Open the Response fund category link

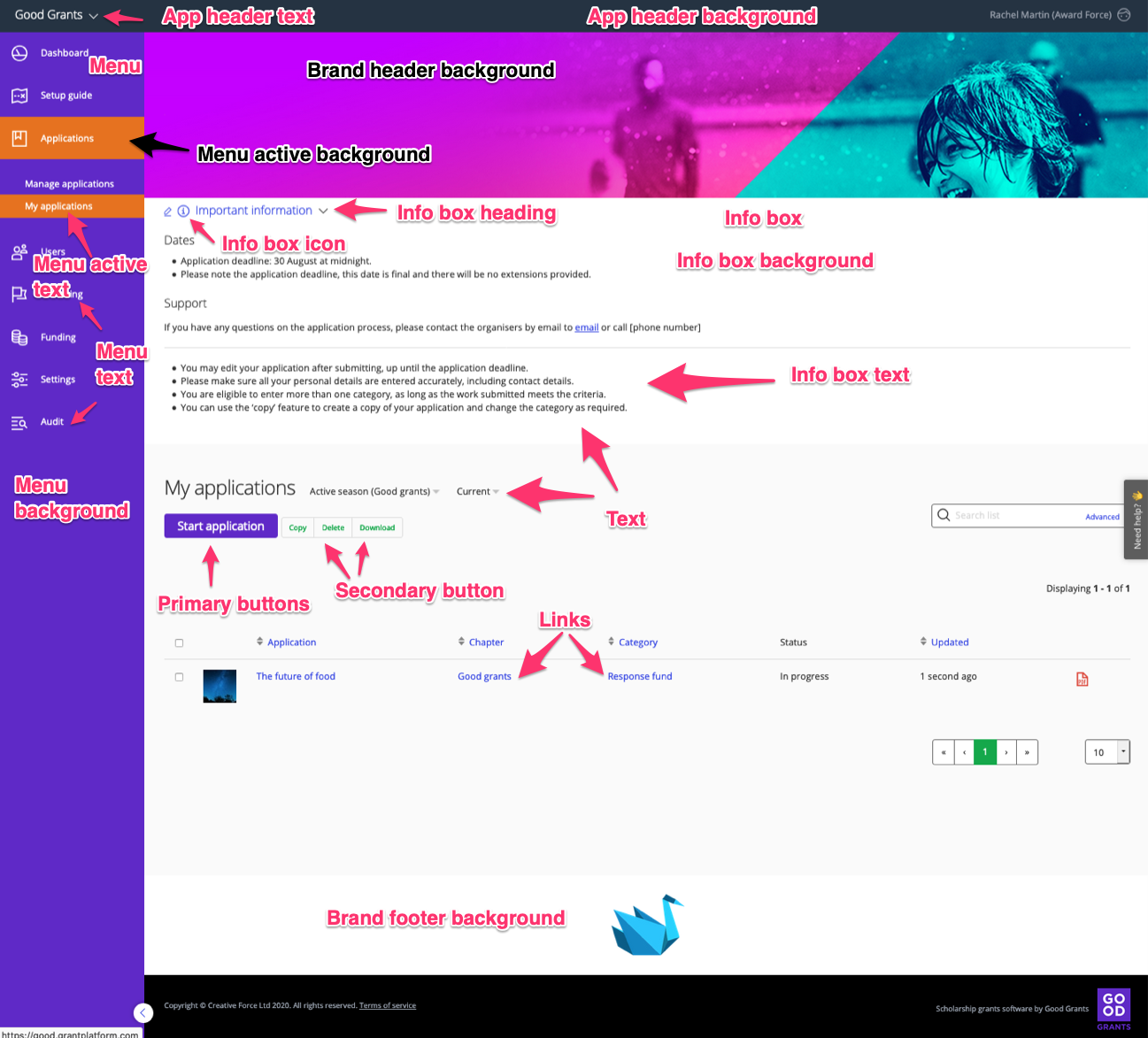pos(640,677)
